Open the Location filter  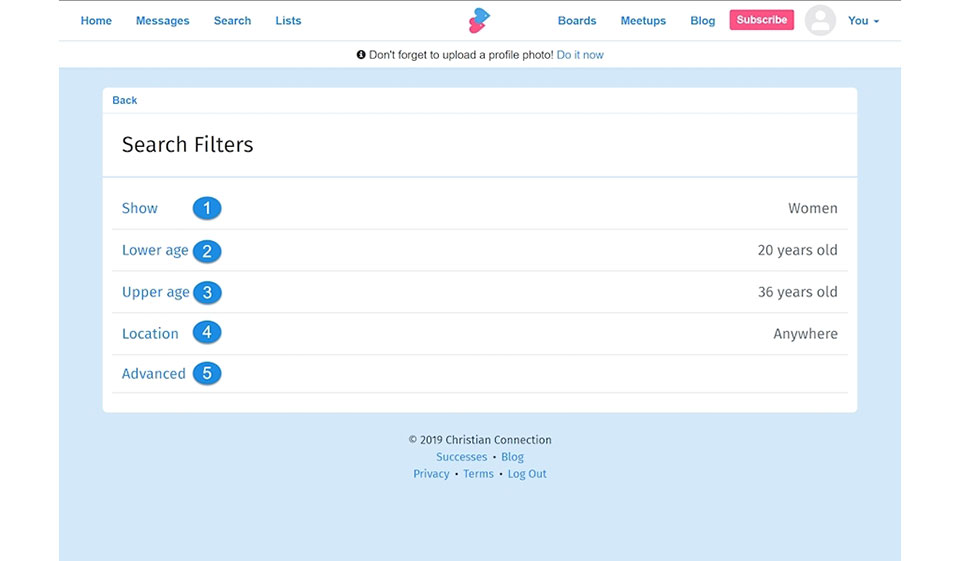point(150,334)
